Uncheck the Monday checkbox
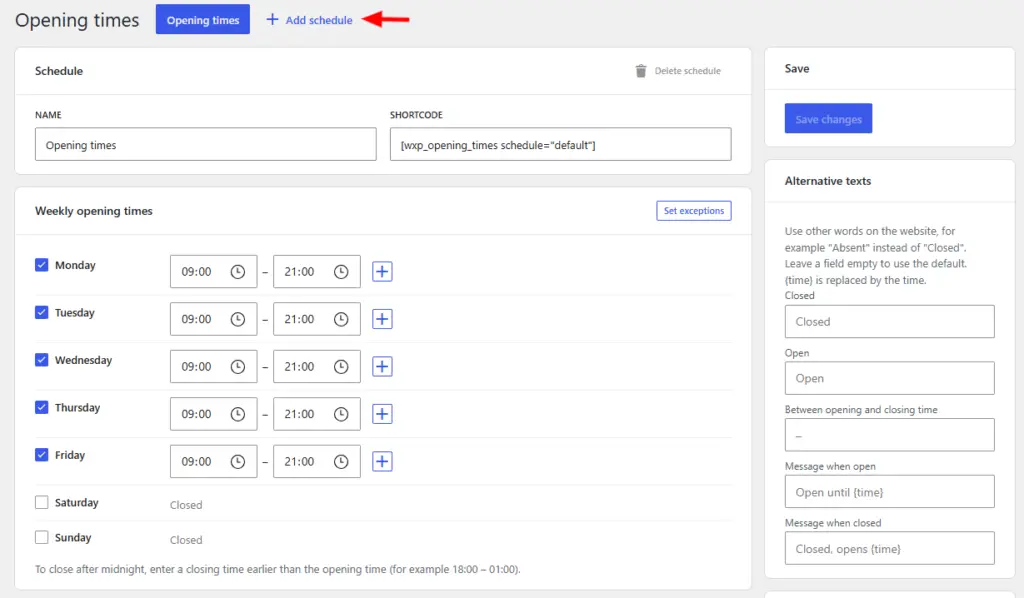 click(x=42, y=264)
